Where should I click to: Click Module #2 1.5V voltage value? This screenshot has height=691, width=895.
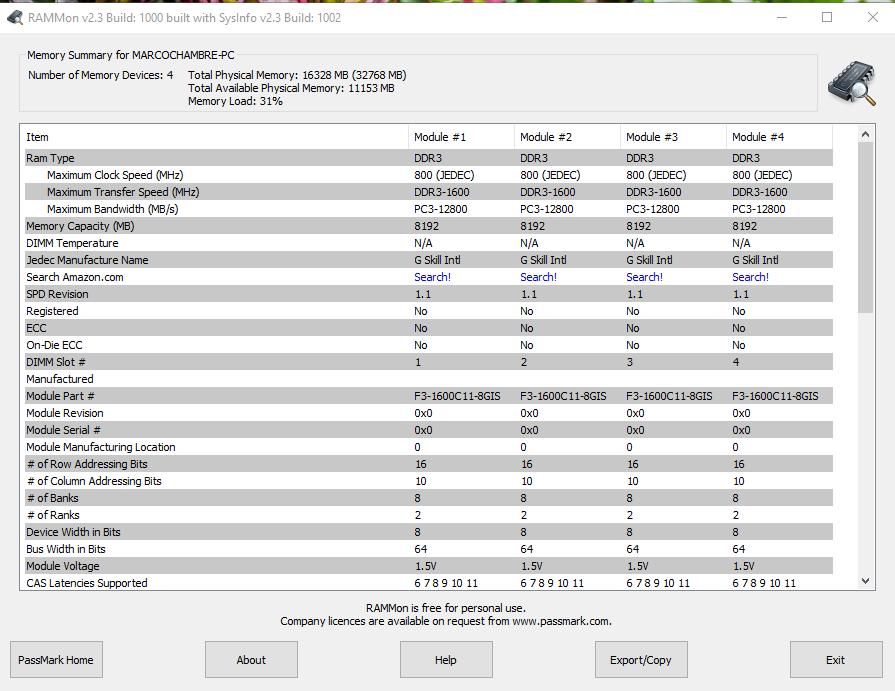[531, 566]
